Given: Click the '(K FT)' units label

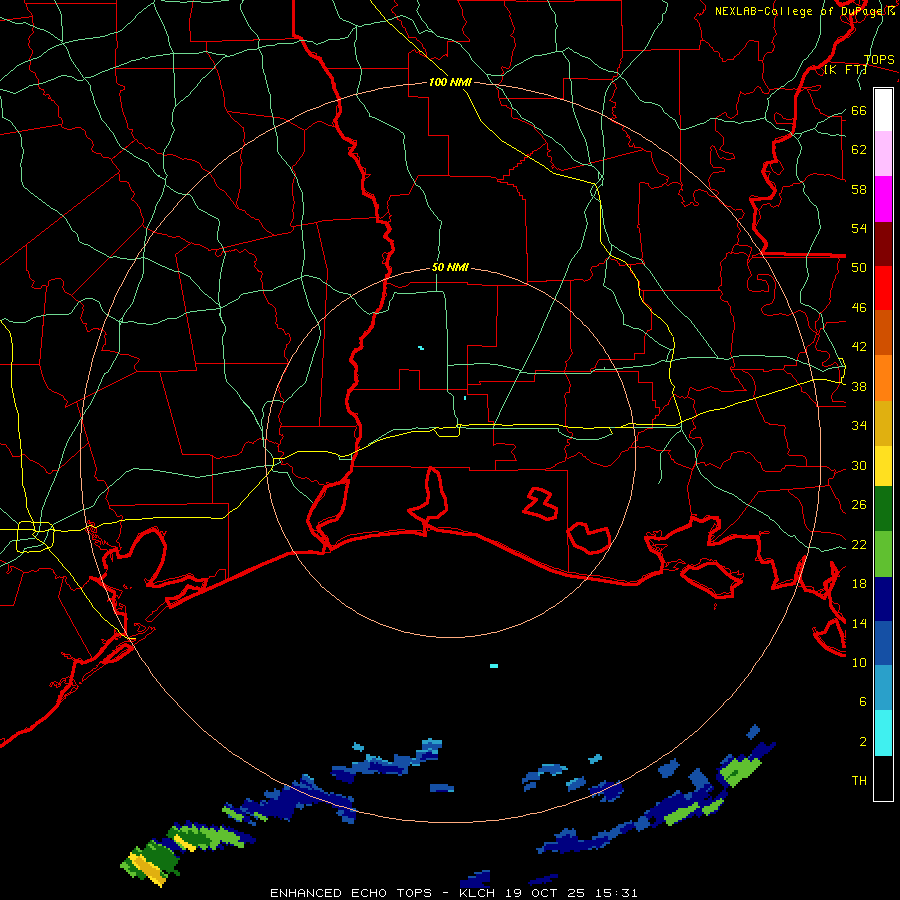Looking at the screenshot, I should [x=846, y=69].
